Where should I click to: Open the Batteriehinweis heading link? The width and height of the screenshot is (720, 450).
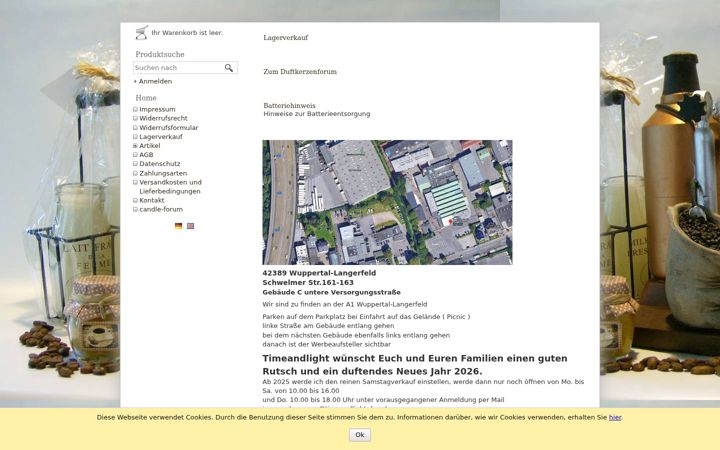[289, 106]
